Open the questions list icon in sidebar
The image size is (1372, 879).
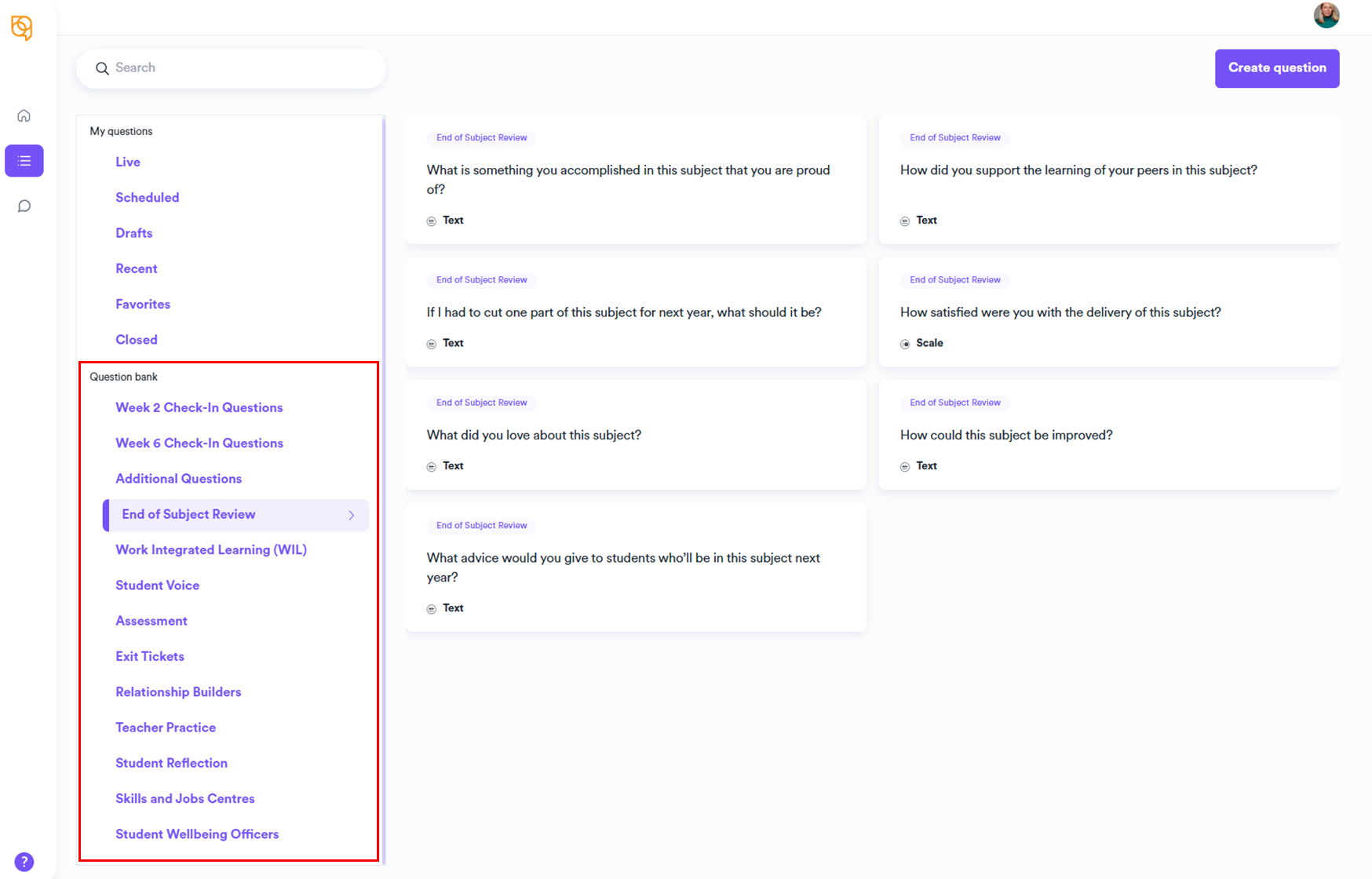click(x=24, y=161)
